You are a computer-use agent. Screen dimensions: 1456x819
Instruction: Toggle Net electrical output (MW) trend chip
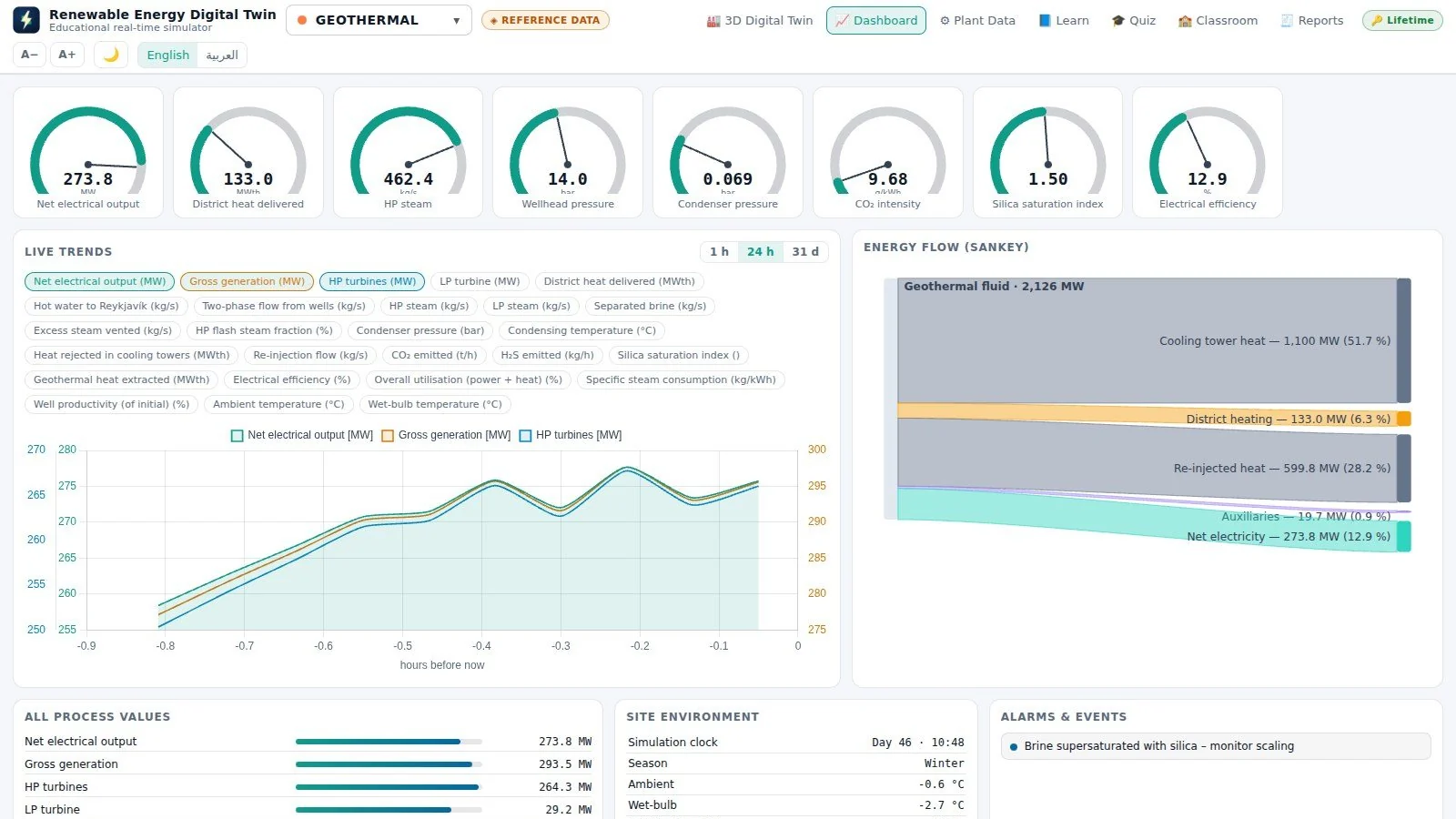click(x=100, y=281)
